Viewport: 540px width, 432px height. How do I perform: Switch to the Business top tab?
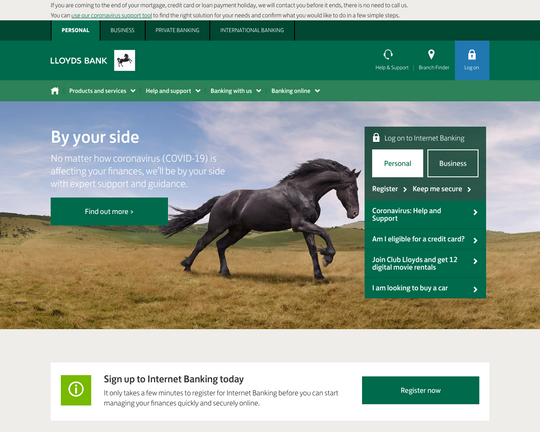click(x=123, y=30)
